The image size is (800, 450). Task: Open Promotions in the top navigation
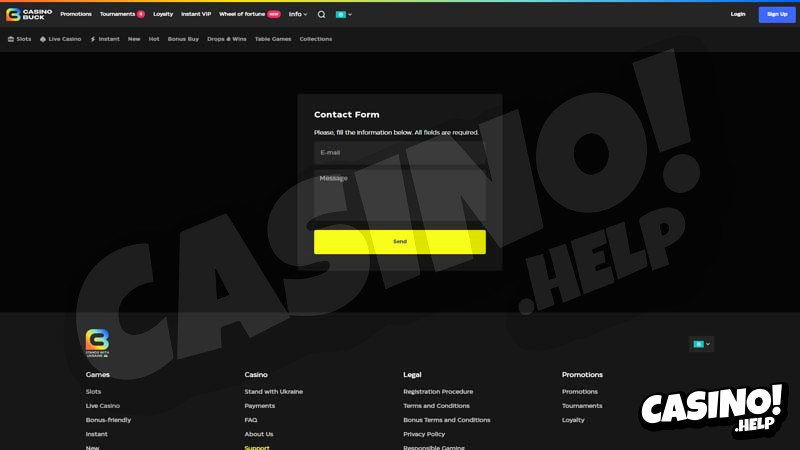click(x=76, y=14)
